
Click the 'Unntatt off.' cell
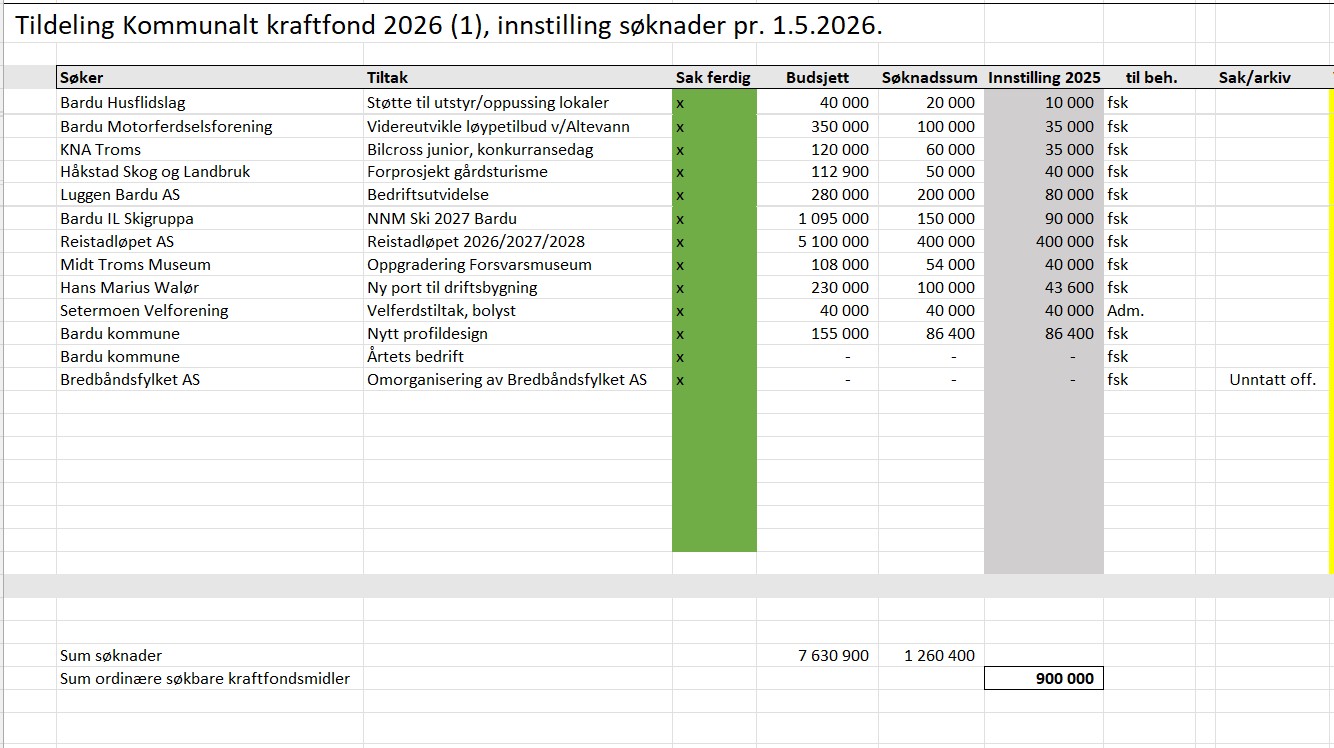point(1273,379)
